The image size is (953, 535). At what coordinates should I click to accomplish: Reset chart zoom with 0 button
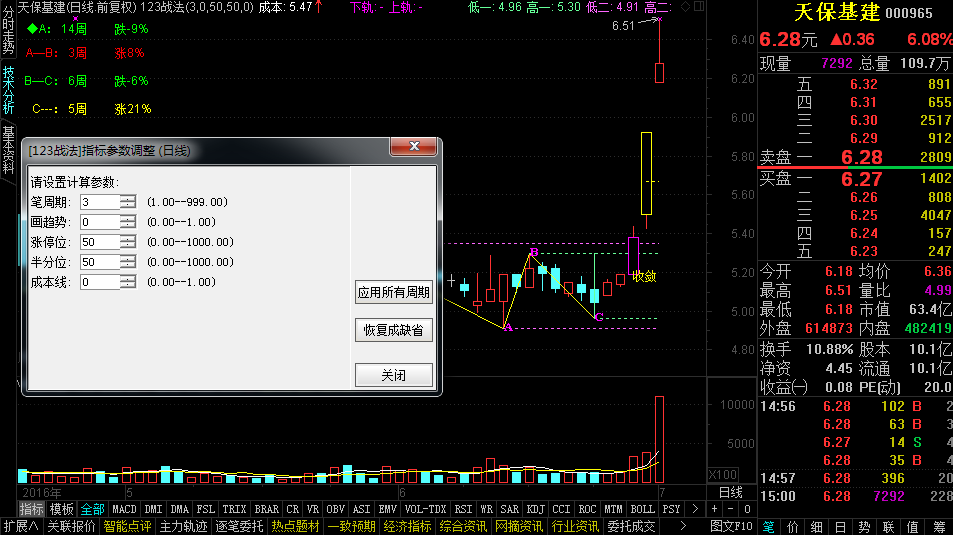point(747,509)
